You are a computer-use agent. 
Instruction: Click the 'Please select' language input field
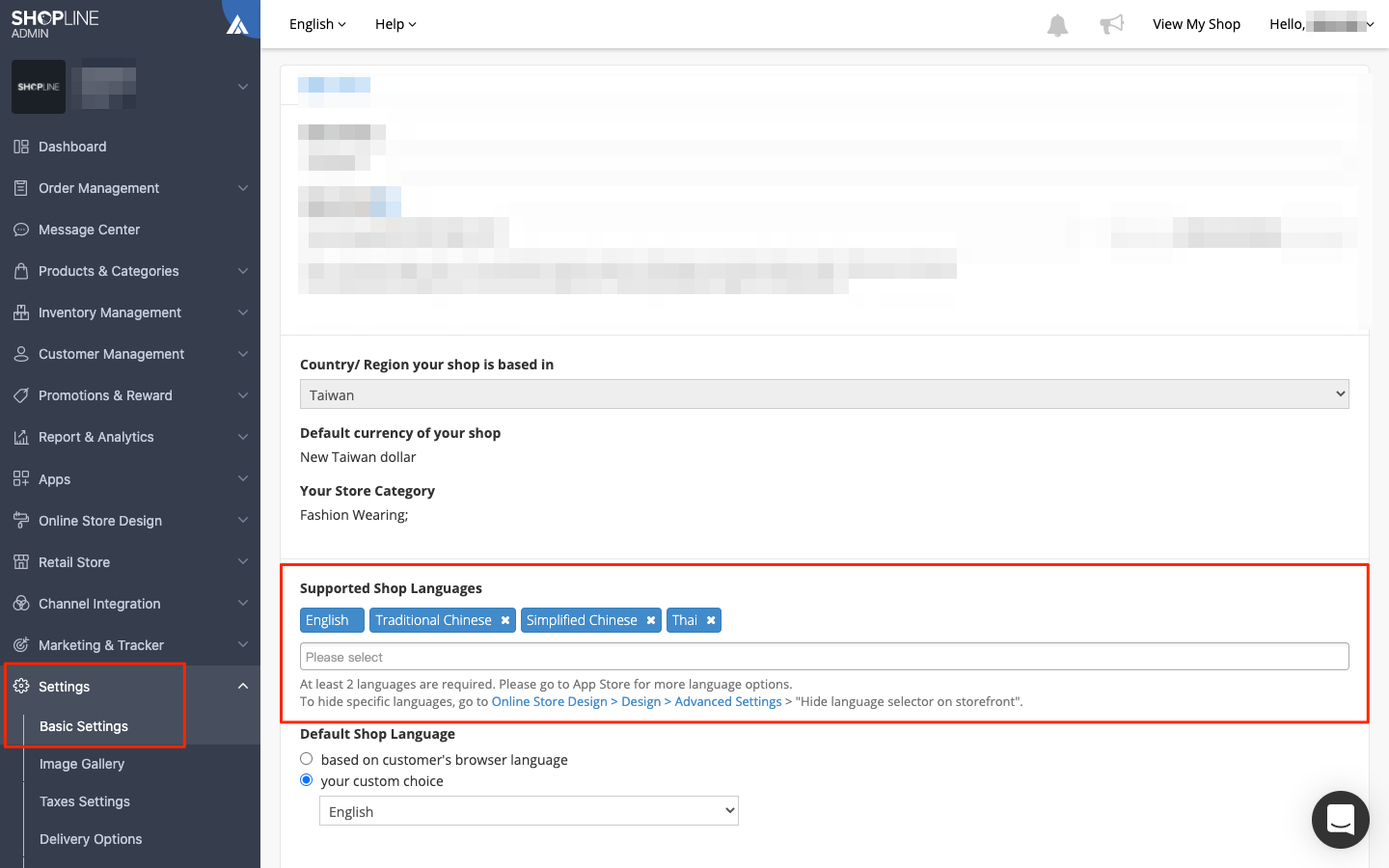[825, 657]
